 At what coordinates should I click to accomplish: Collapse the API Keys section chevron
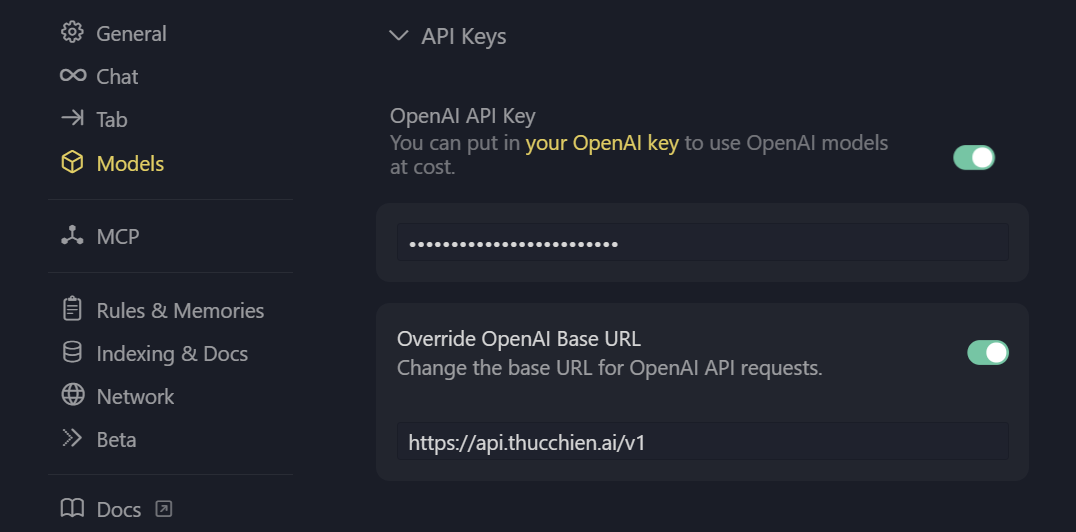click(398, 37)
